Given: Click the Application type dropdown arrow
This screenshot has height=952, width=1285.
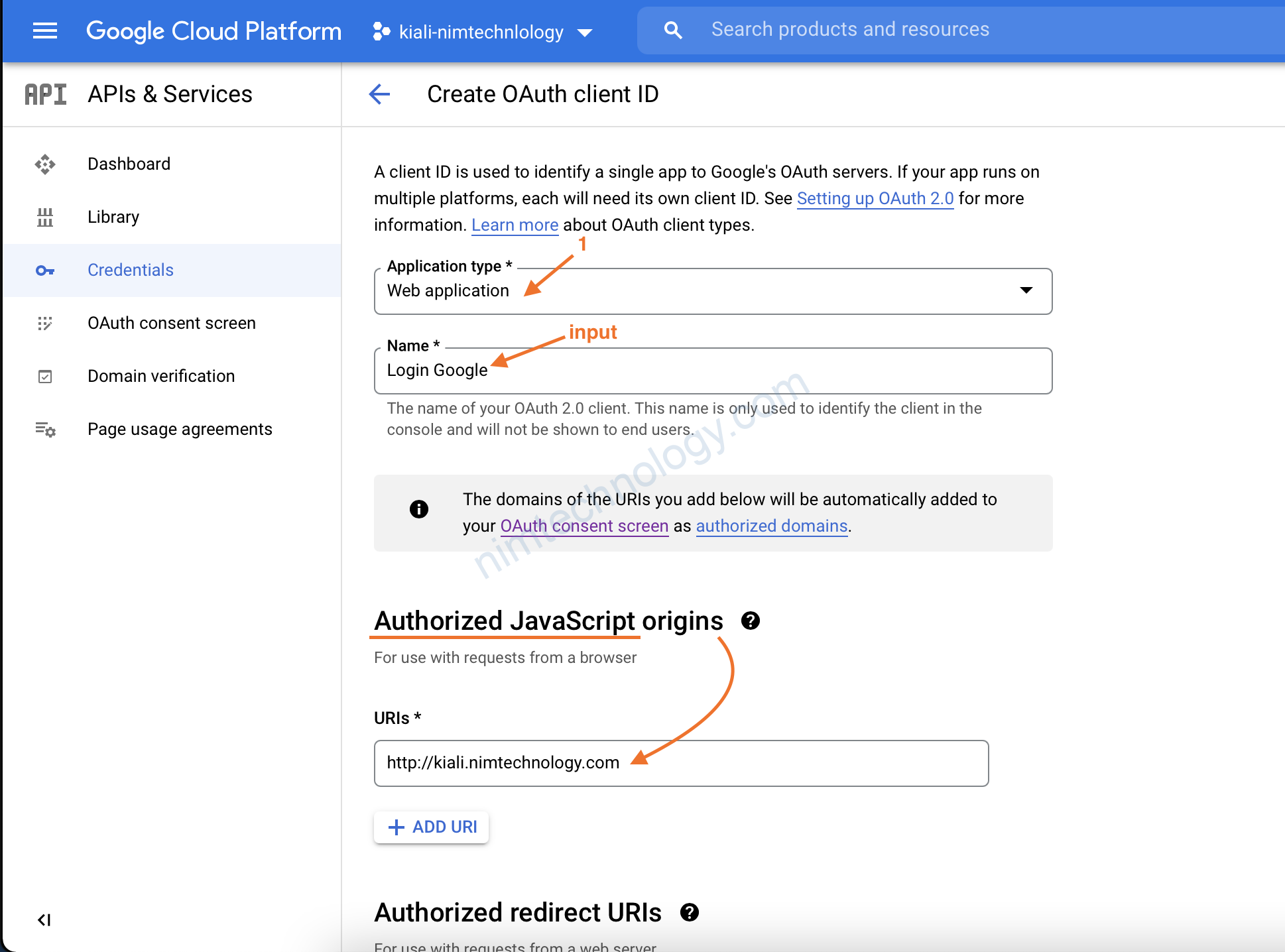Looking at the screenshot, I should coord(1026,290).
